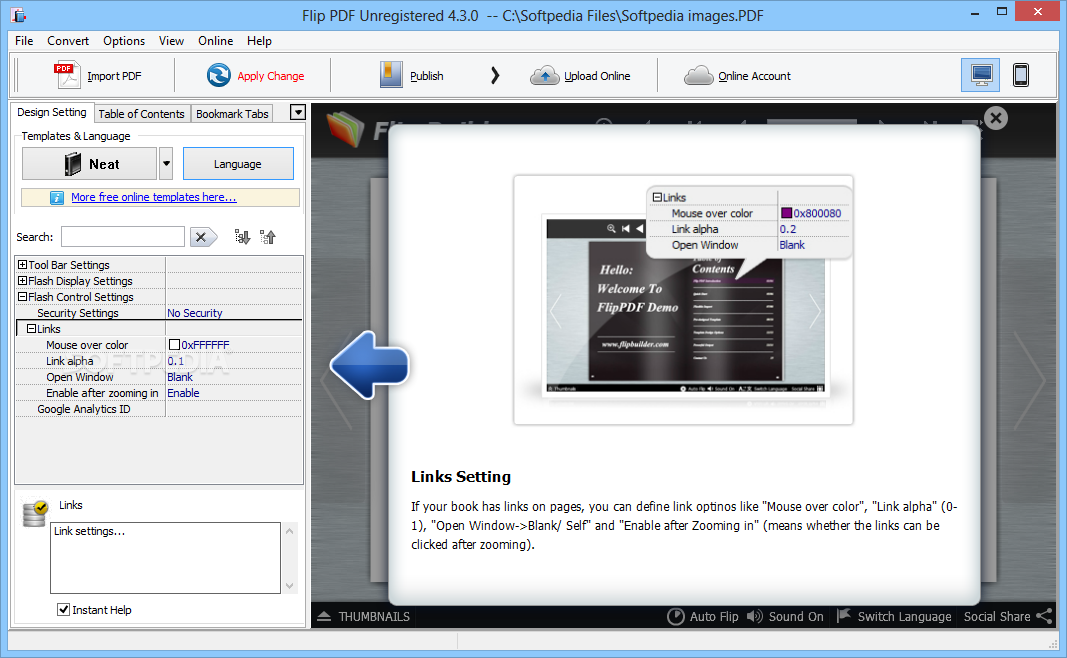Switch to desktop preview mode
This screenshot has width=1067, height=658.
tap(981, 75)
